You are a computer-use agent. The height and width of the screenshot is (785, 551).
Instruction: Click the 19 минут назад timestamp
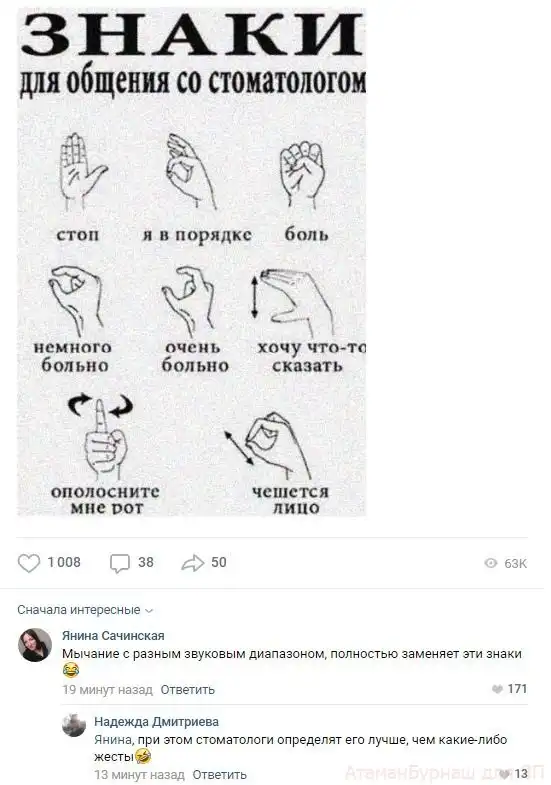click(107, 689)
